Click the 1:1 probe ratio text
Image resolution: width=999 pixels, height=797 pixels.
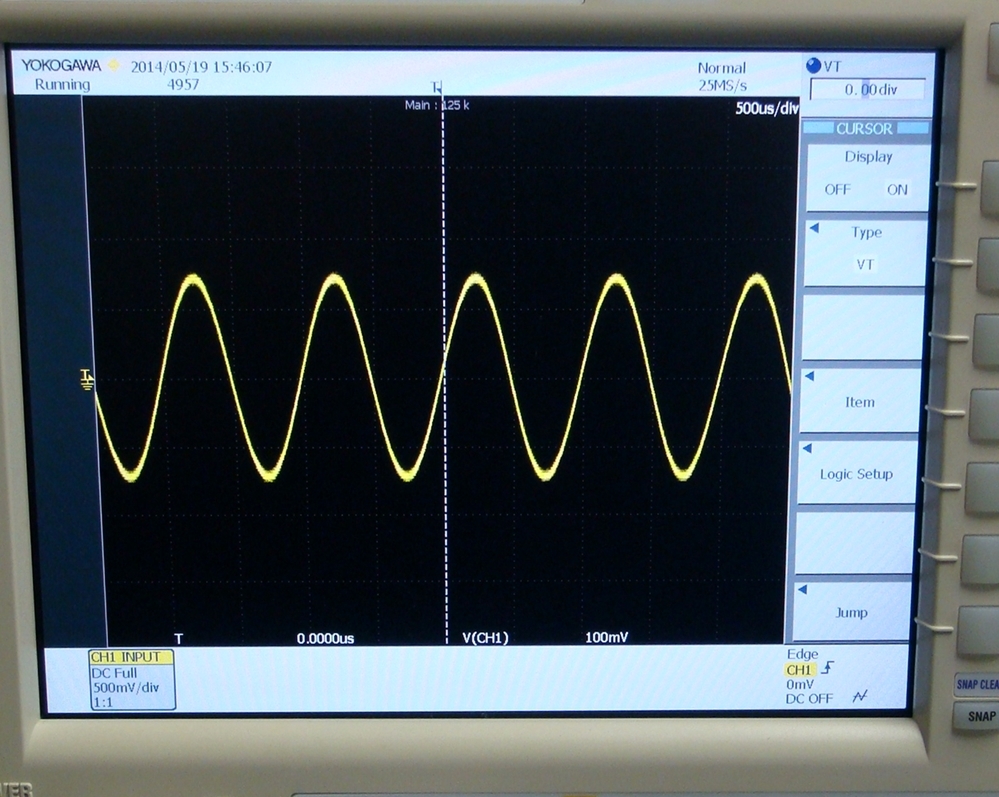click(x=103, y=702)
